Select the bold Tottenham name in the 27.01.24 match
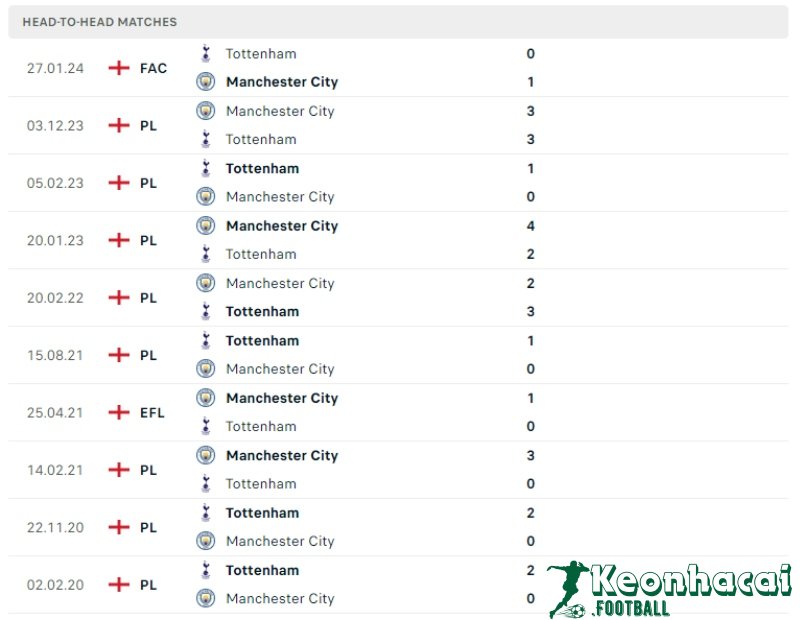800x620 pixels. coord(261,53)
